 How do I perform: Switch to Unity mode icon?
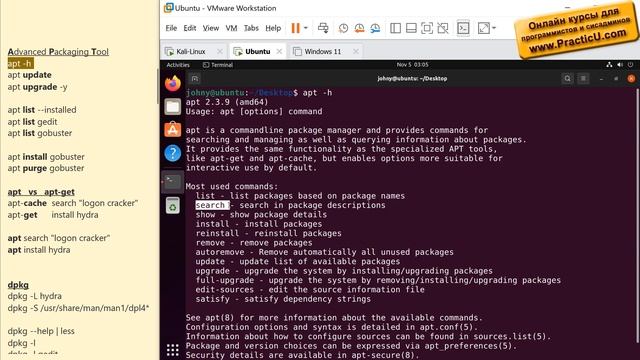[443, 28]
